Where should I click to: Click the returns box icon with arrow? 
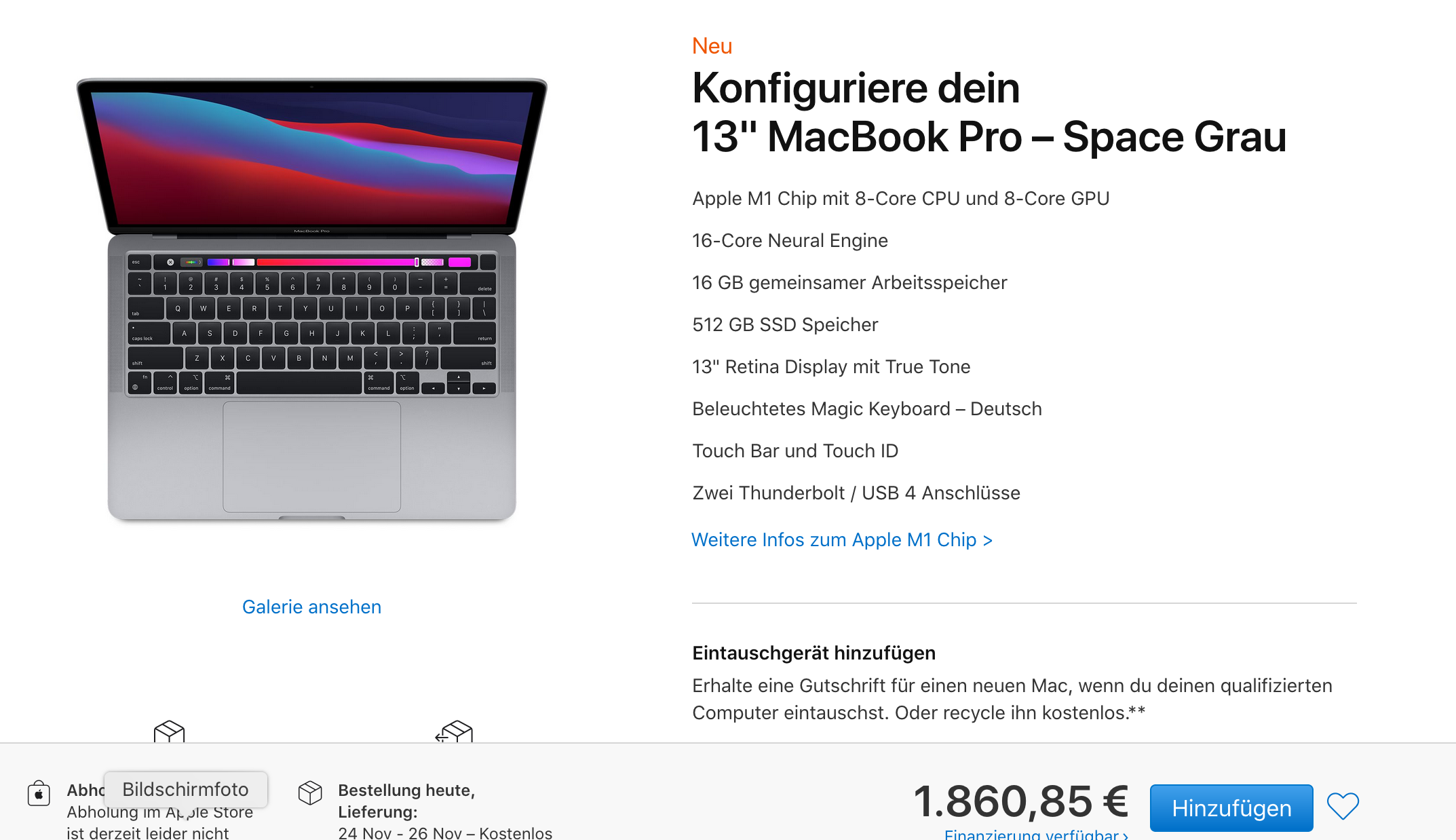point(454,731)
